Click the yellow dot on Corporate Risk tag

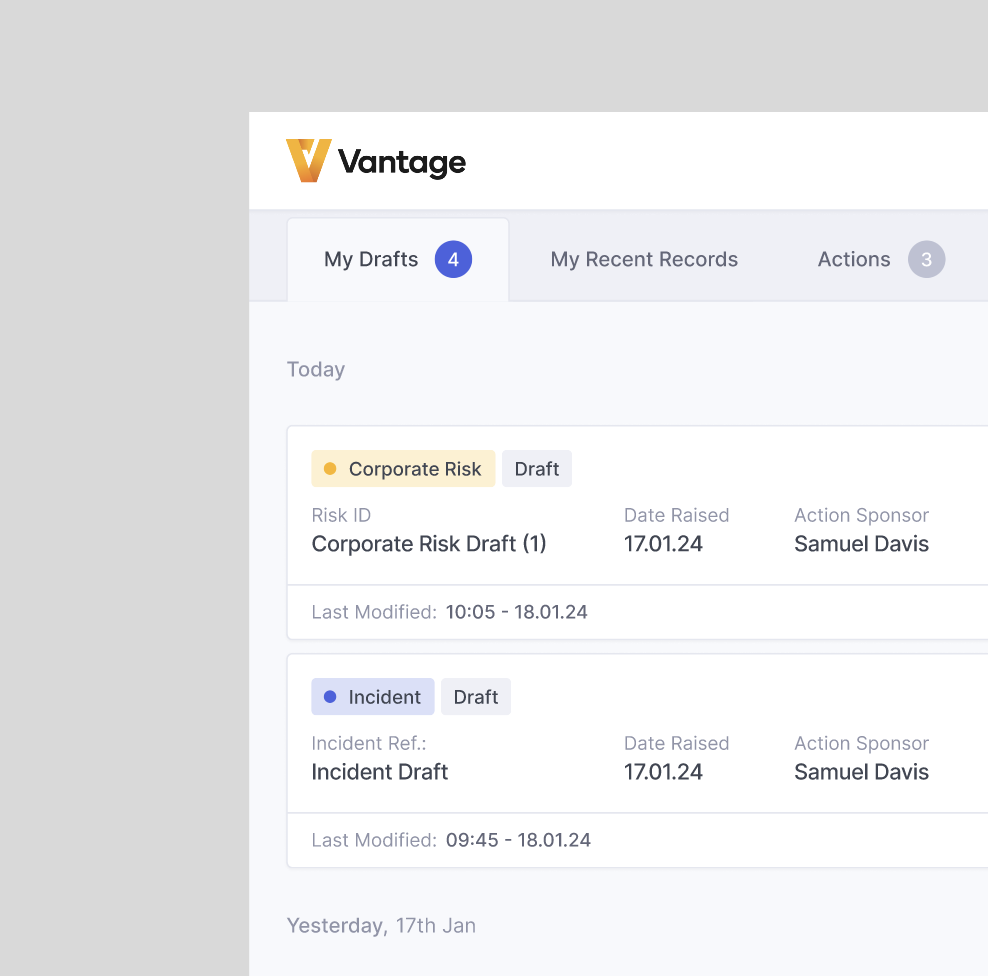coord(330,469)
